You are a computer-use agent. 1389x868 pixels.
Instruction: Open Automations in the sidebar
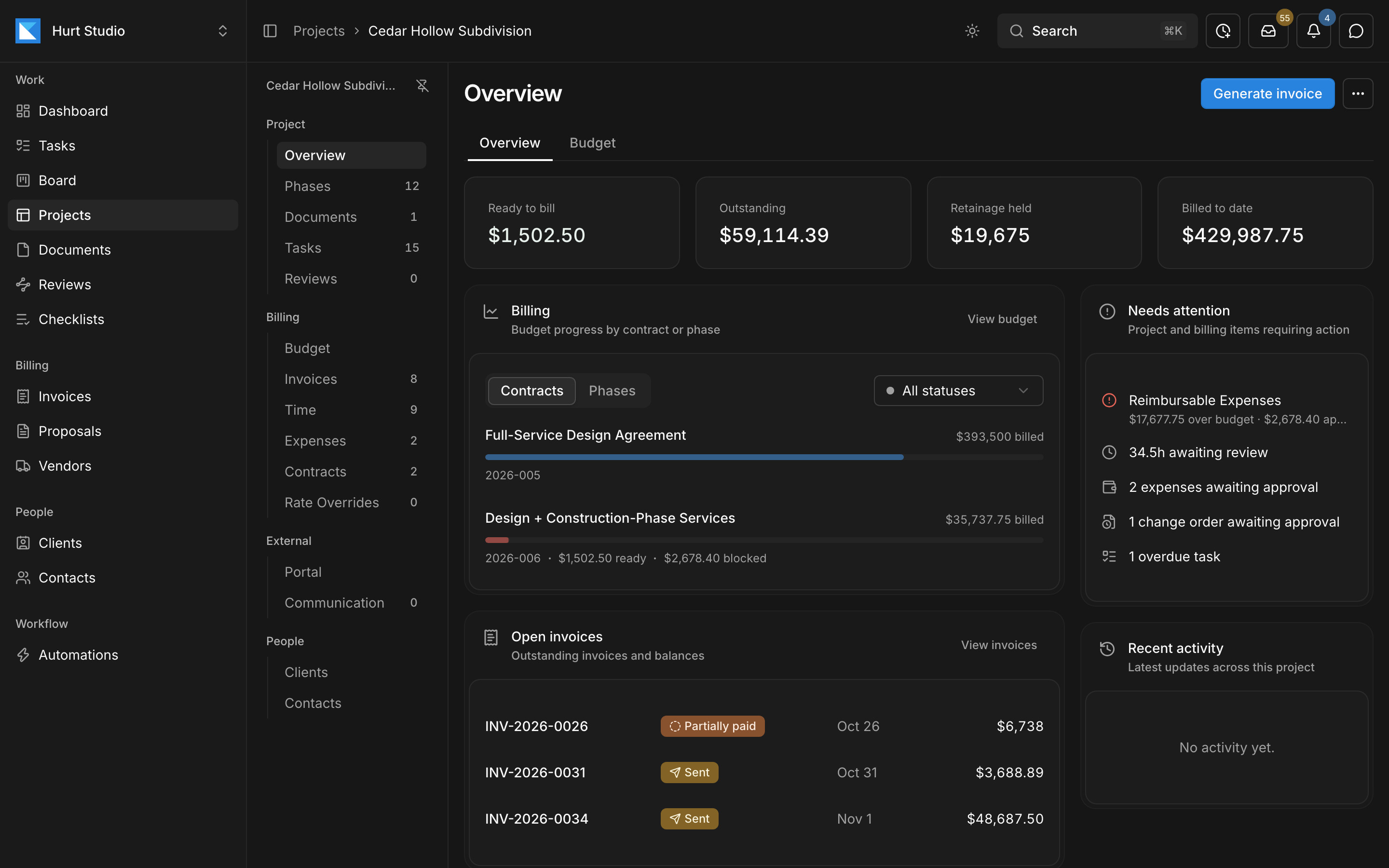(123, 655)
